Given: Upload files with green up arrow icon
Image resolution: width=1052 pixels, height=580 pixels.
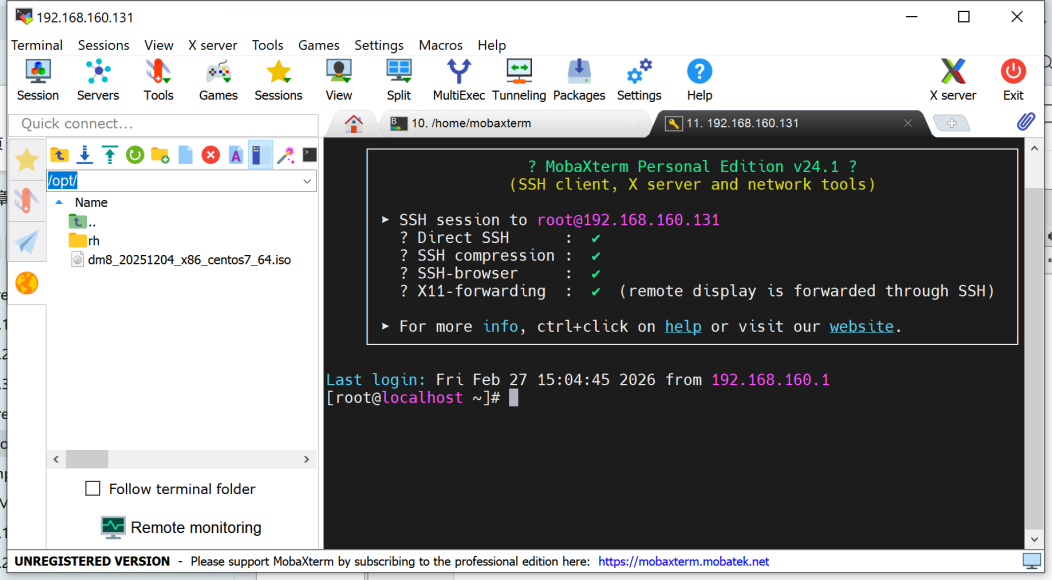Looking at the screenshot, I should (110, 155).
